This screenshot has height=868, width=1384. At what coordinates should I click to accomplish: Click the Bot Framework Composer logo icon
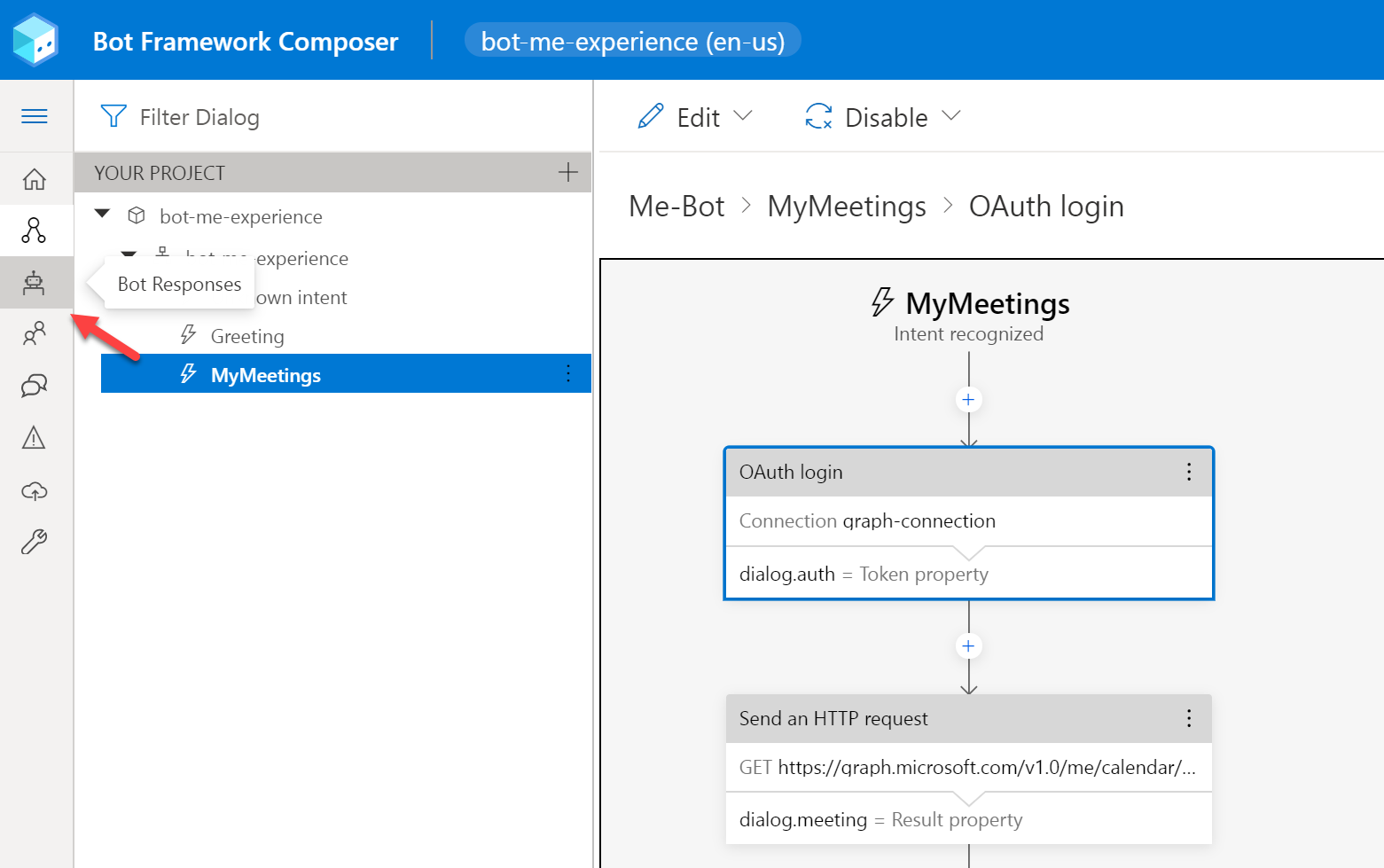coord(35,40)
